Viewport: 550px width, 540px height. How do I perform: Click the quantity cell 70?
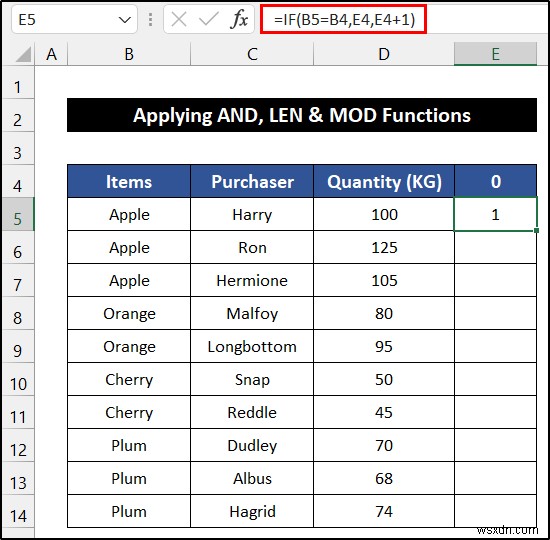click(x=384, y=445)
